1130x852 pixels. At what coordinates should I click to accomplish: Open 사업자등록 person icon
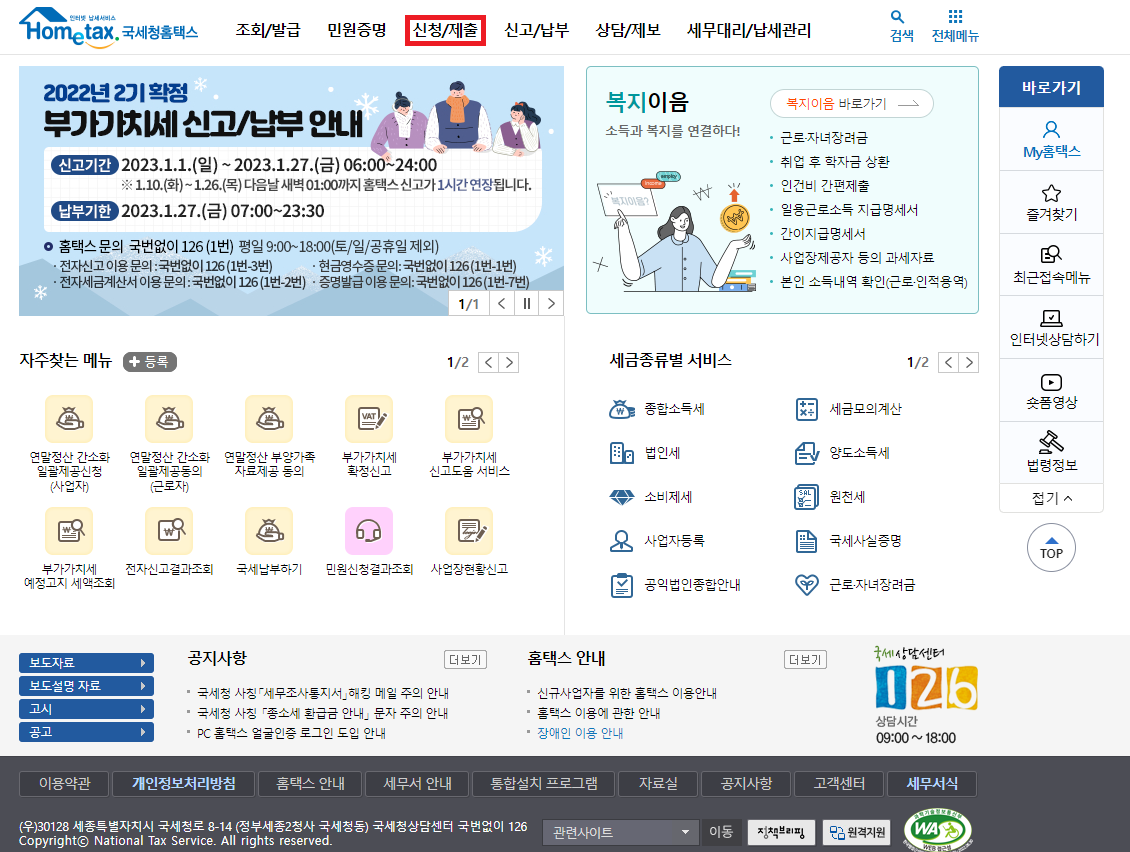[621, 541]
